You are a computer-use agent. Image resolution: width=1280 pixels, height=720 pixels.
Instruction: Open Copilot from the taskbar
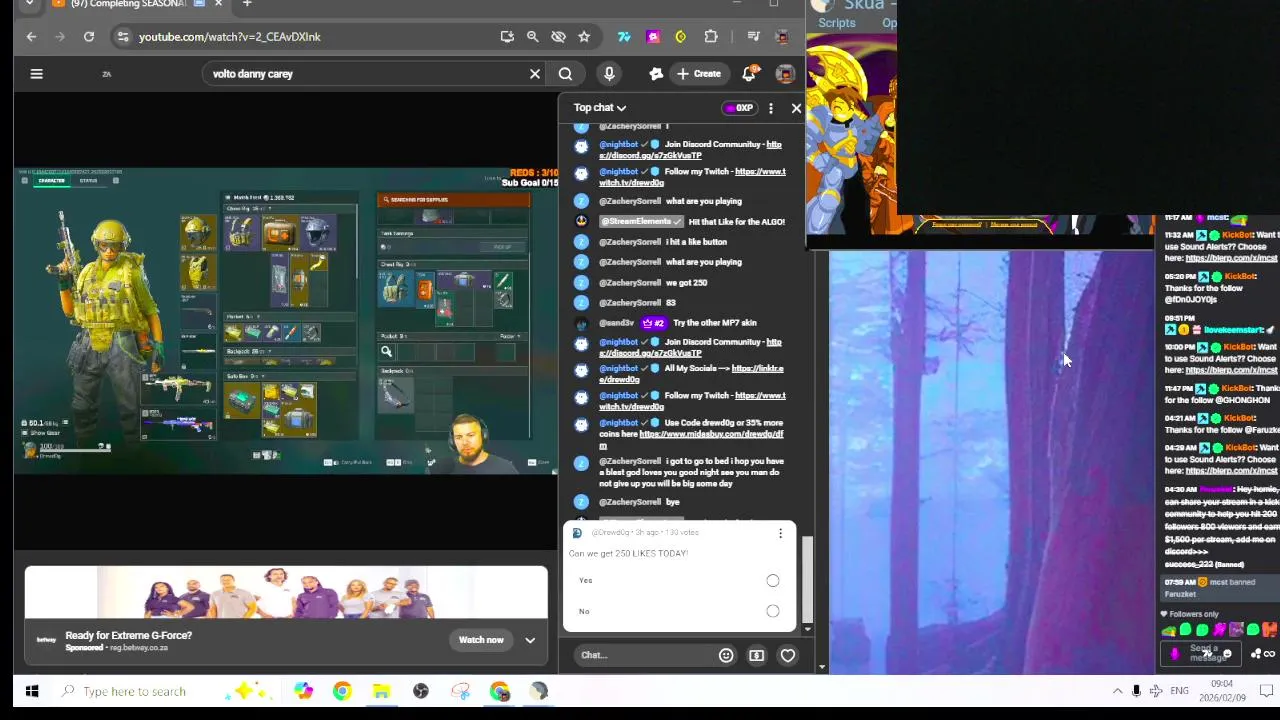(303, 691)
